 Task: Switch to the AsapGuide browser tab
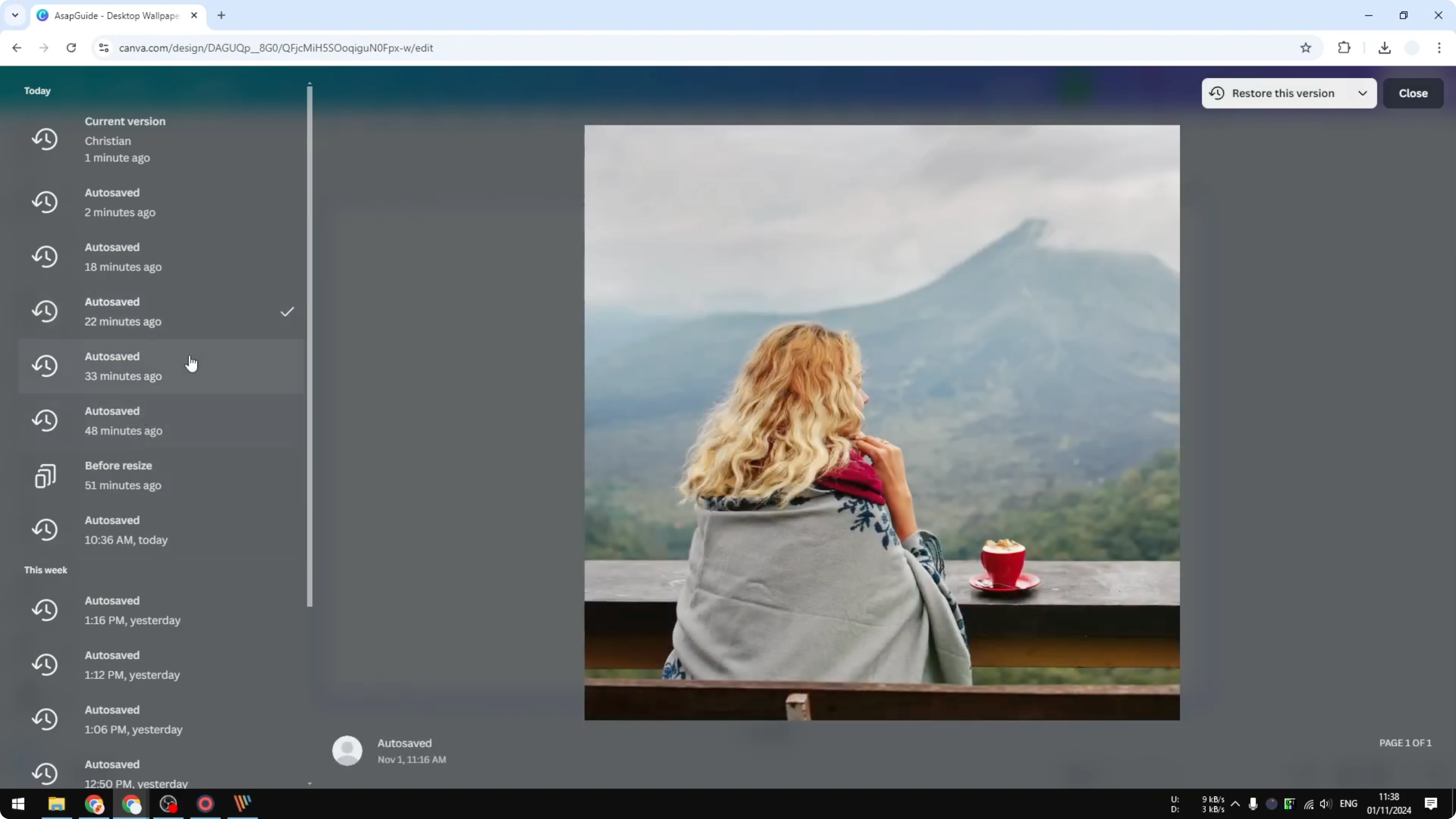113,15
